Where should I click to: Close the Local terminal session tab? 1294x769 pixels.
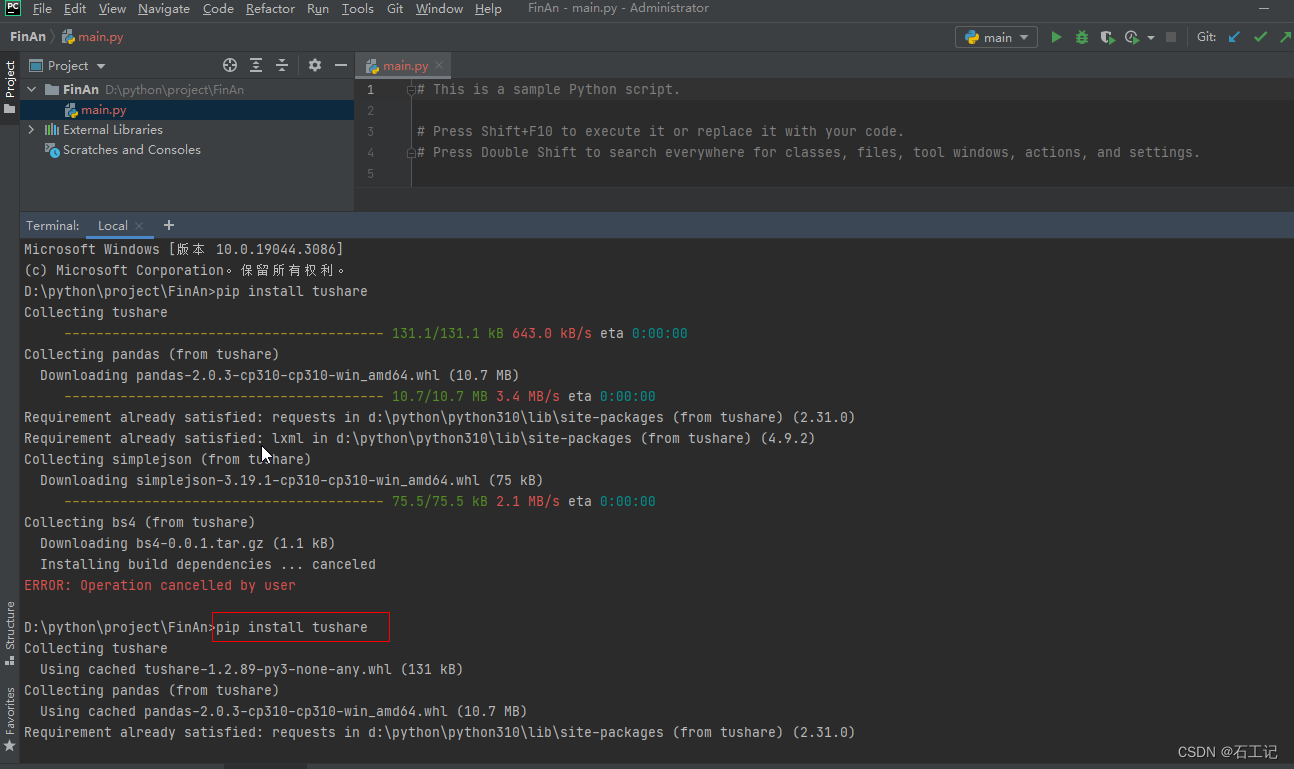[139, 226]
